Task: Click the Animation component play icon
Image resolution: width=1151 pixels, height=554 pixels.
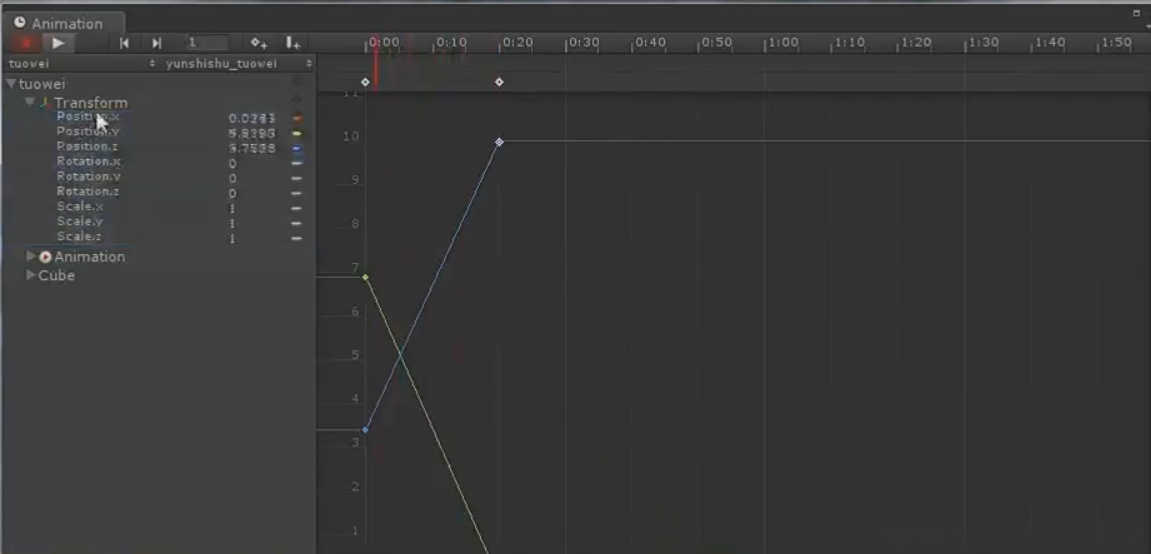Action: (x=46, y=257)
